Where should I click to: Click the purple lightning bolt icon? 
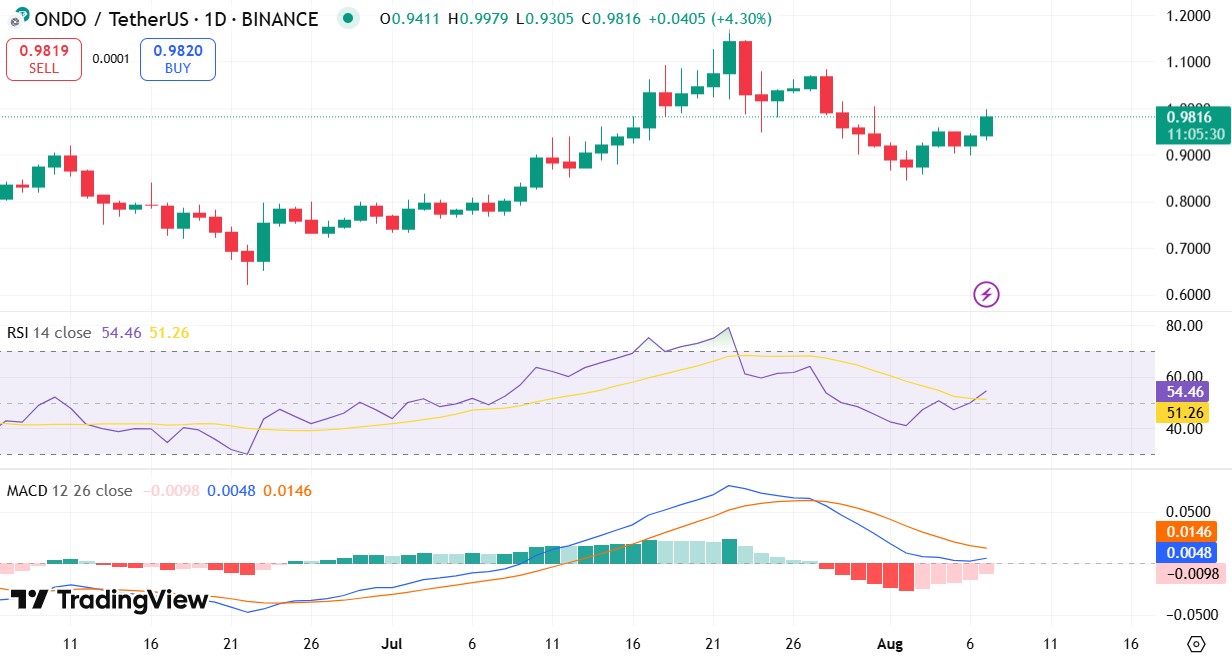point(986,294)
